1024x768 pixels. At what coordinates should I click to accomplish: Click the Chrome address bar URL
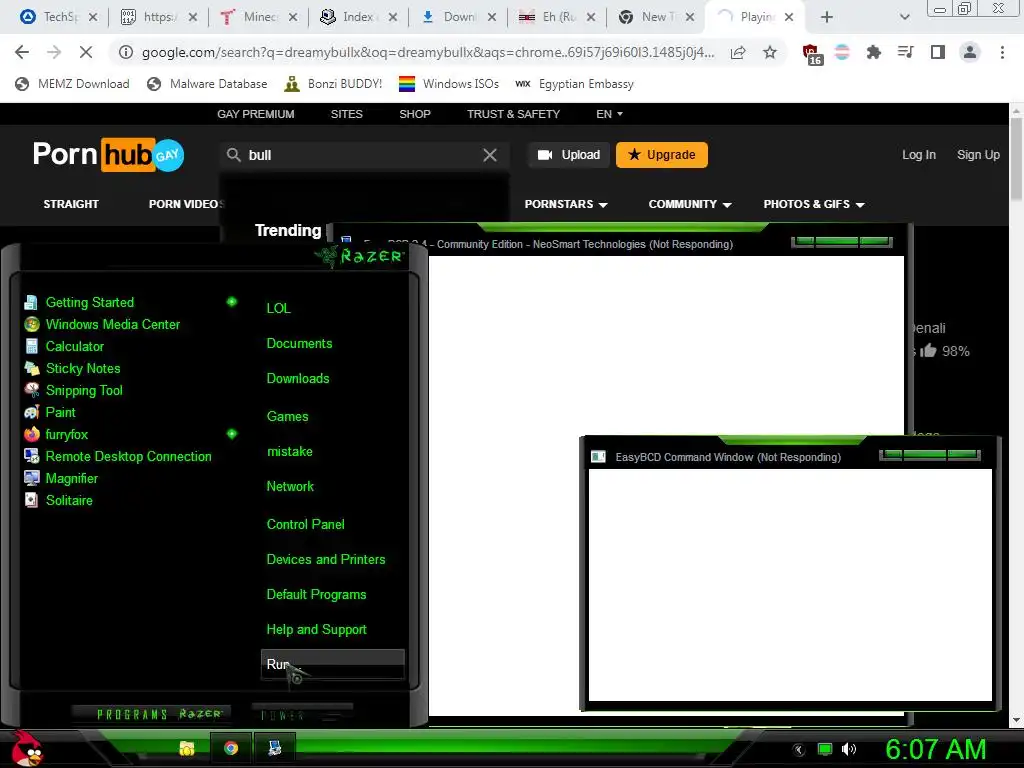pyautogui.click(x=428, y=52)
